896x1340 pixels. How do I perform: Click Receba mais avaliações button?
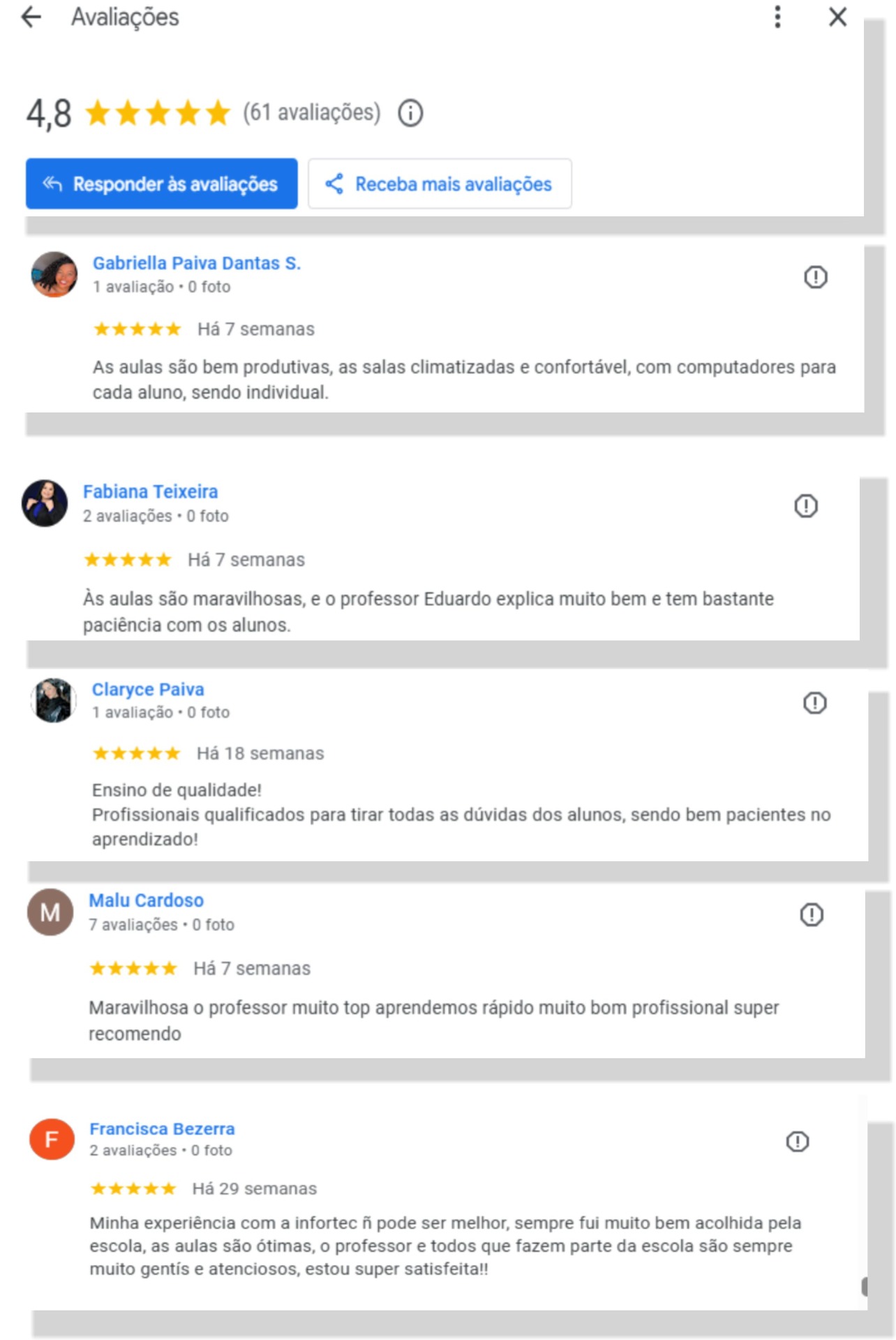click(x=440, y=184)
